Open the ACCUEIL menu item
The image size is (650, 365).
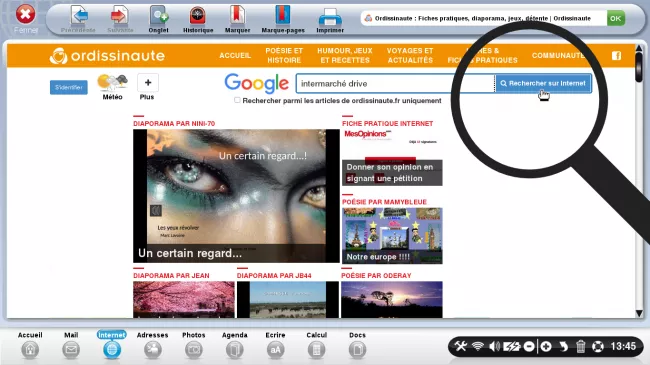[x=235, y=55]
